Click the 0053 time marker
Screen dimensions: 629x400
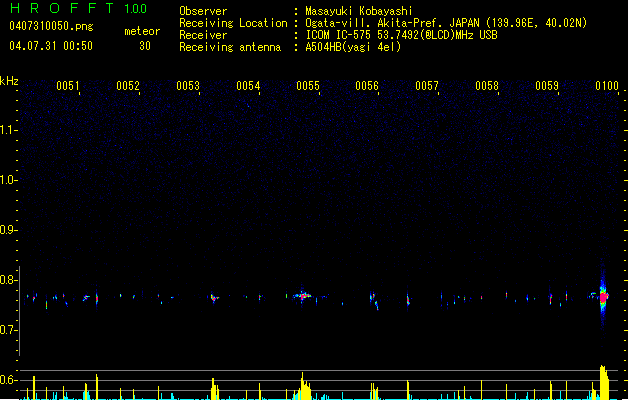188,86
